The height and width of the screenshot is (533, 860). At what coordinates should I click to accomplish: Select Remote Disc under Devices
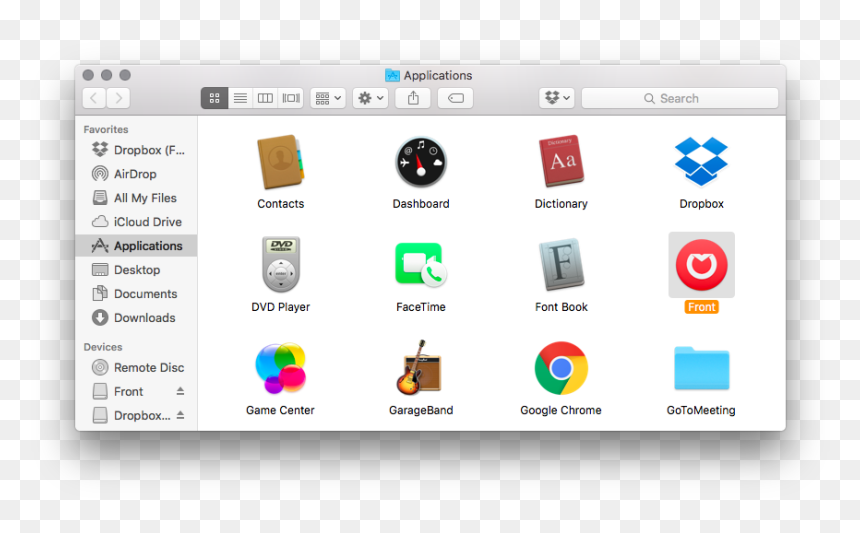click(137, 367)
